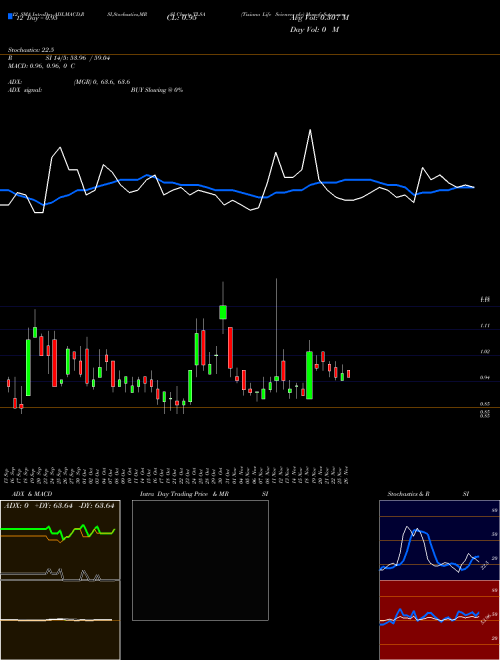Click the 'Intra Day Trading Price & MR' title

point(184,494)
